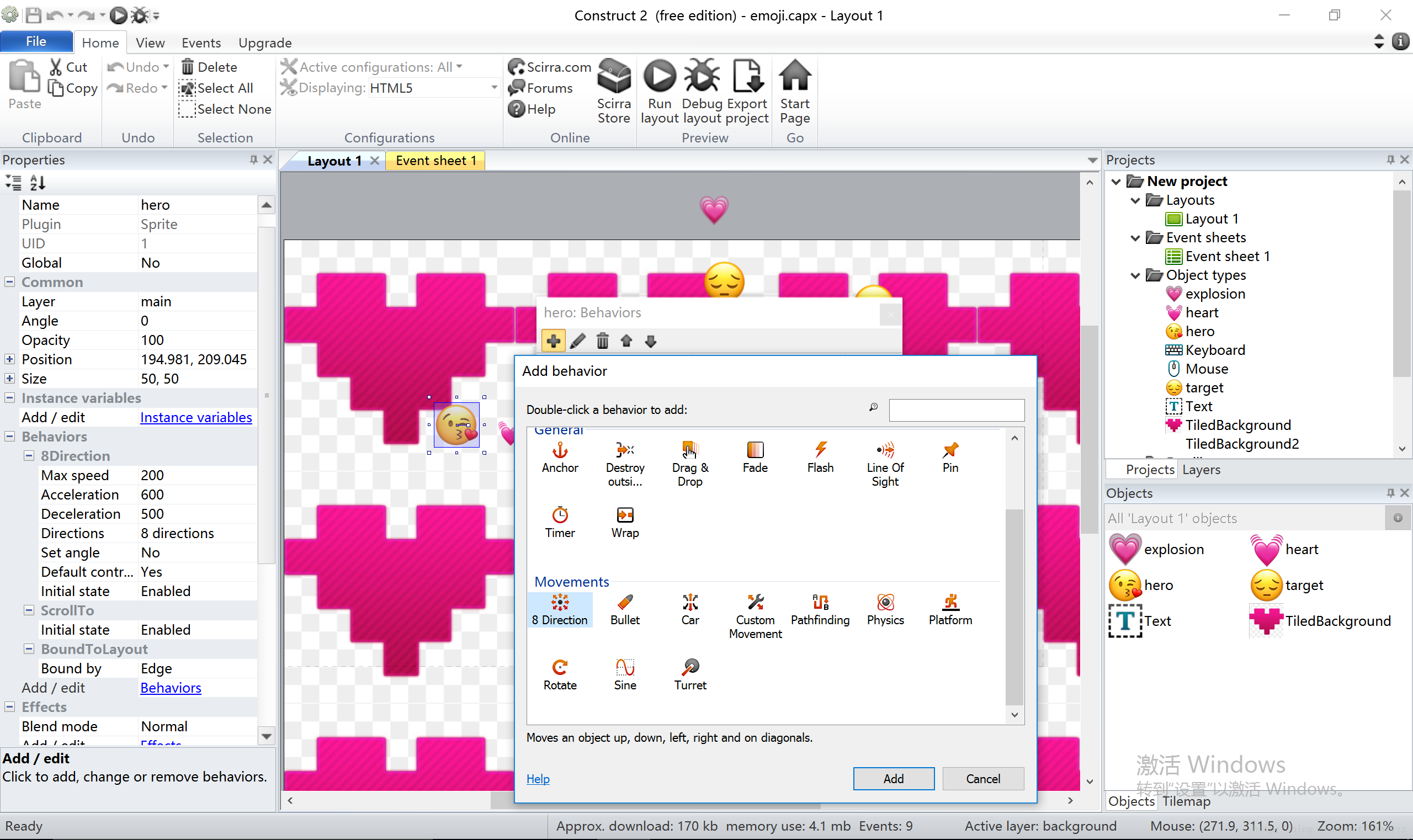Viewport: 1413px width, 840px height.
Task: Click the behavior search input field
Action: [956, 410]
